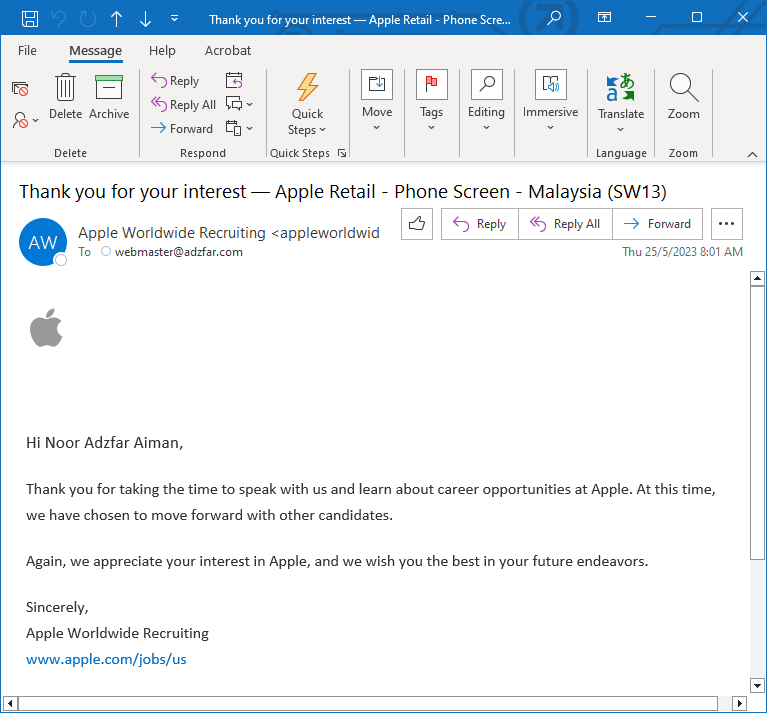Expand the Move dropdown

point(377,101)
